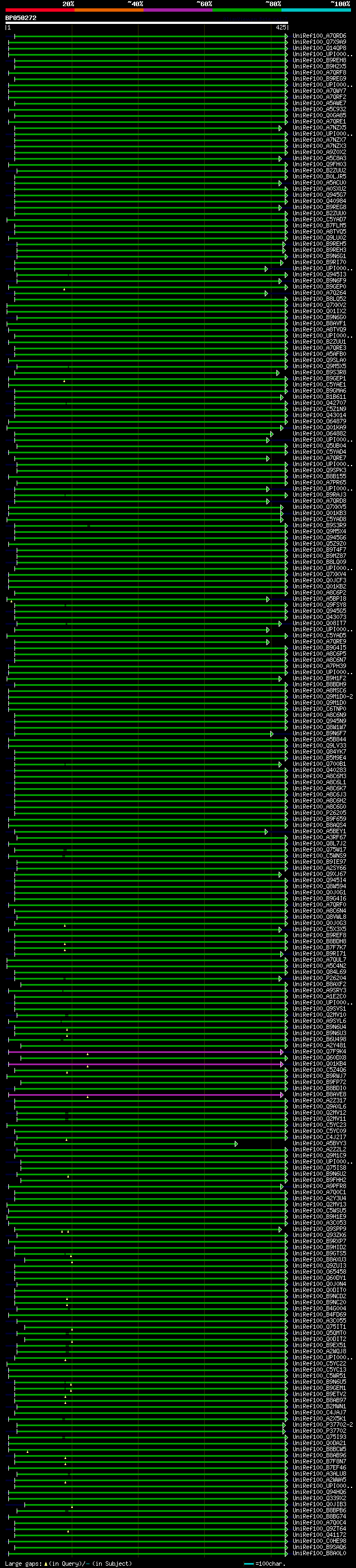Select the UniRef100_A5BYY3 label
Viewport: 356px width, 1568px height.
click(319, 1143)
